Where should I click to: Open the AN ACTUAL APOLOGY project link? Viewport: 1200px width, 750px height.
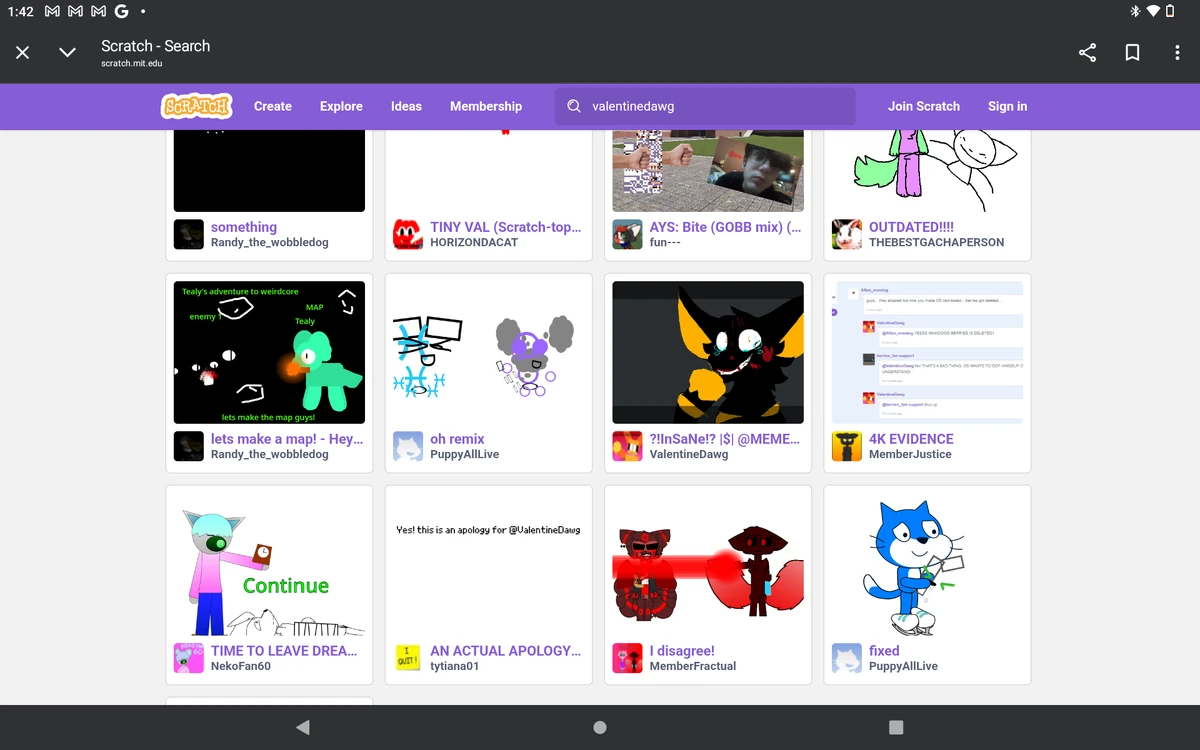tap(505, 651)
